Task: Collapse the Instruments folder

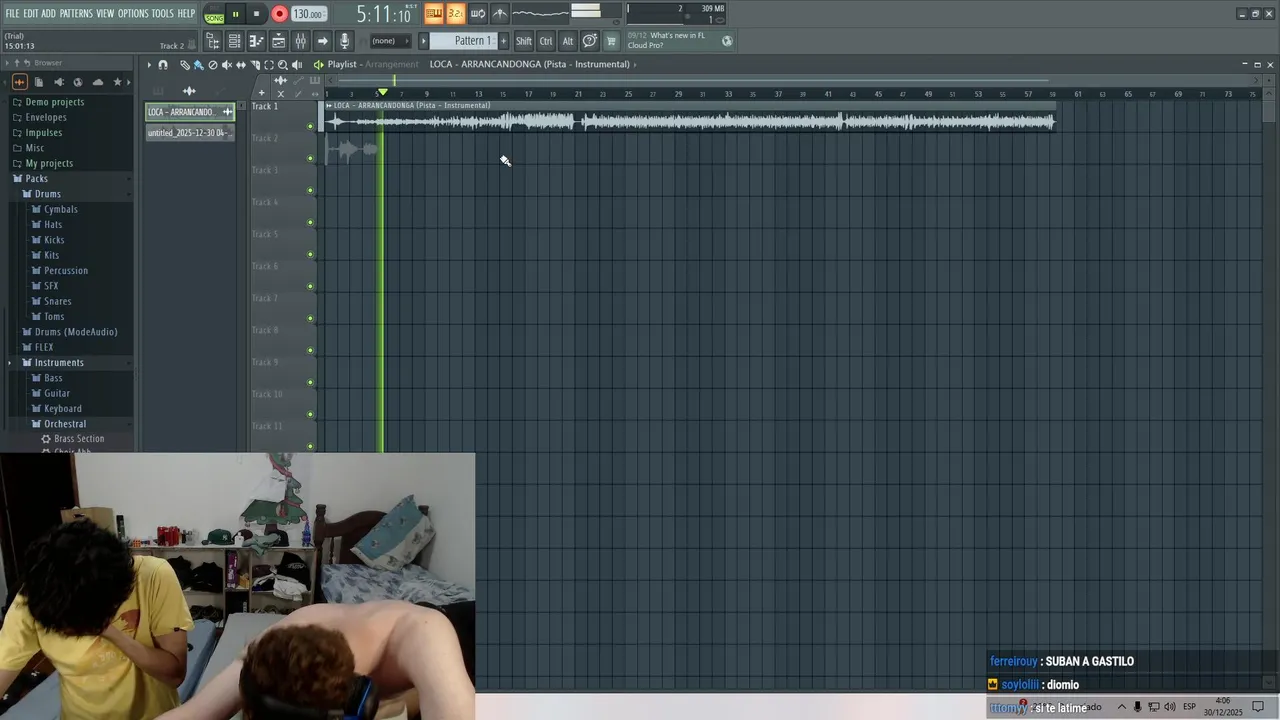Action: click(59, 362)
